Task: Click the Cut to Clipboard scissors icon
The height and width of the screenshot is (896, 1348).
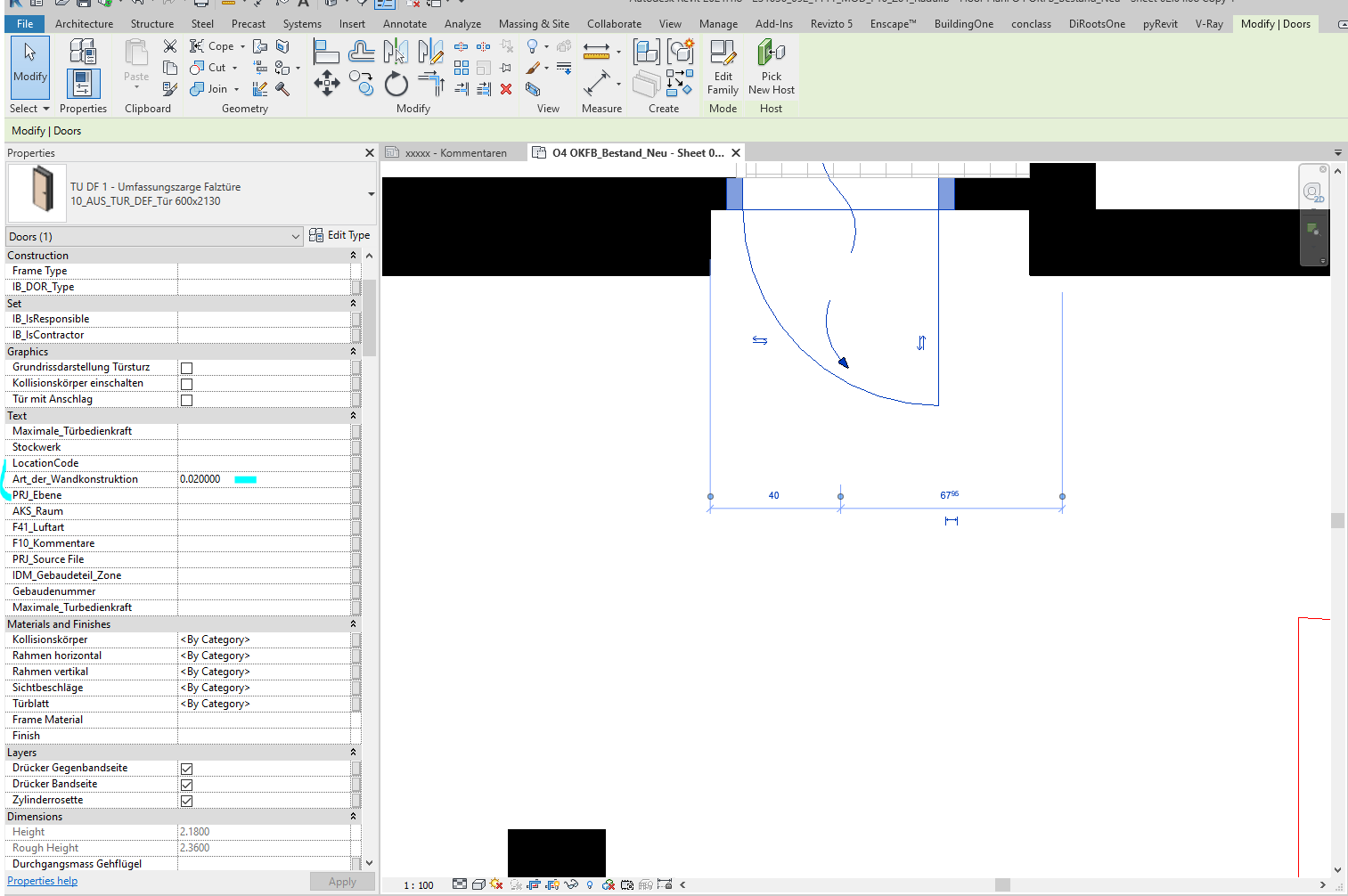Action: coord(169,46)
